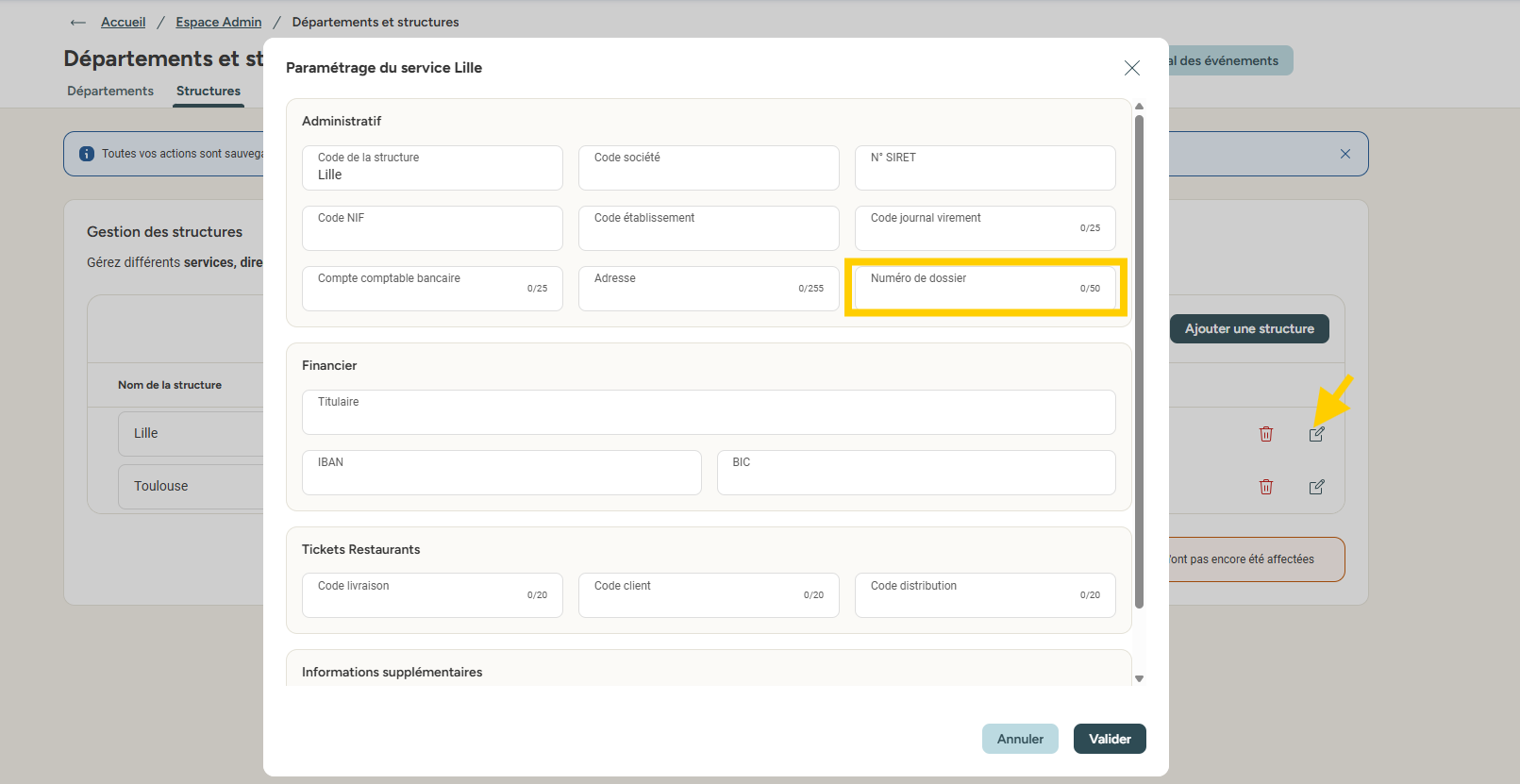1520x784 pixels.
Task: Focus the Code établissement field
Action: click(x=709, y=228)
